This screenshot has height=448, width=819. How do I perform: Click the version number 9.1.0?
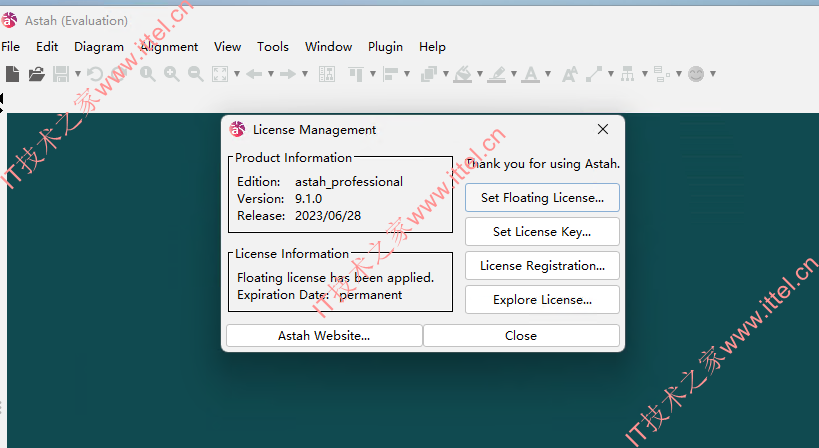tap(309, 199)
